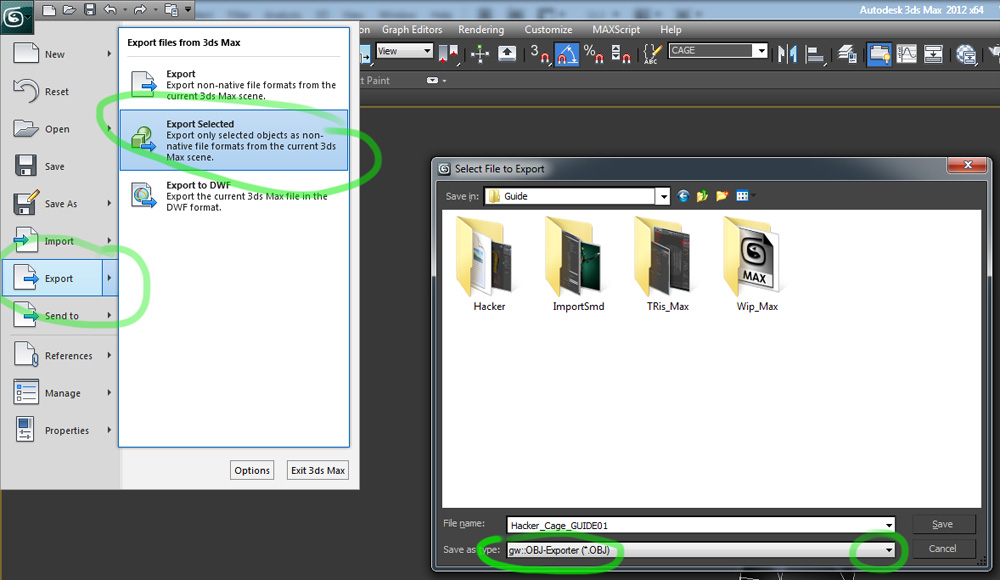Expand the File name history dropdown
Screen dimensions: 1000x580
[888, 525]
